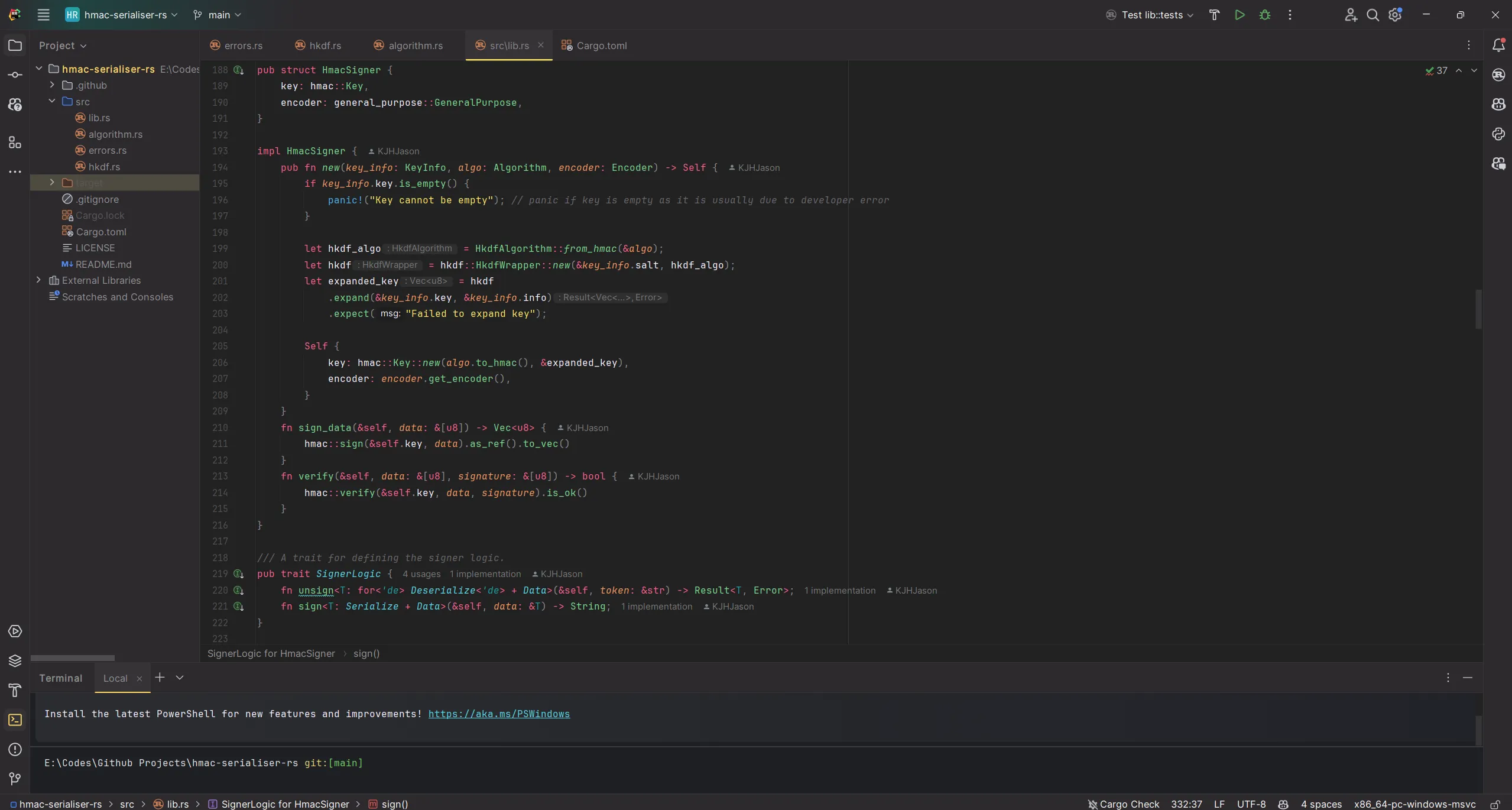The width and height of the screenshot is (1512, 810).
Task: Click the Git branch indicator icon
Action: click(x=196, y=14)
